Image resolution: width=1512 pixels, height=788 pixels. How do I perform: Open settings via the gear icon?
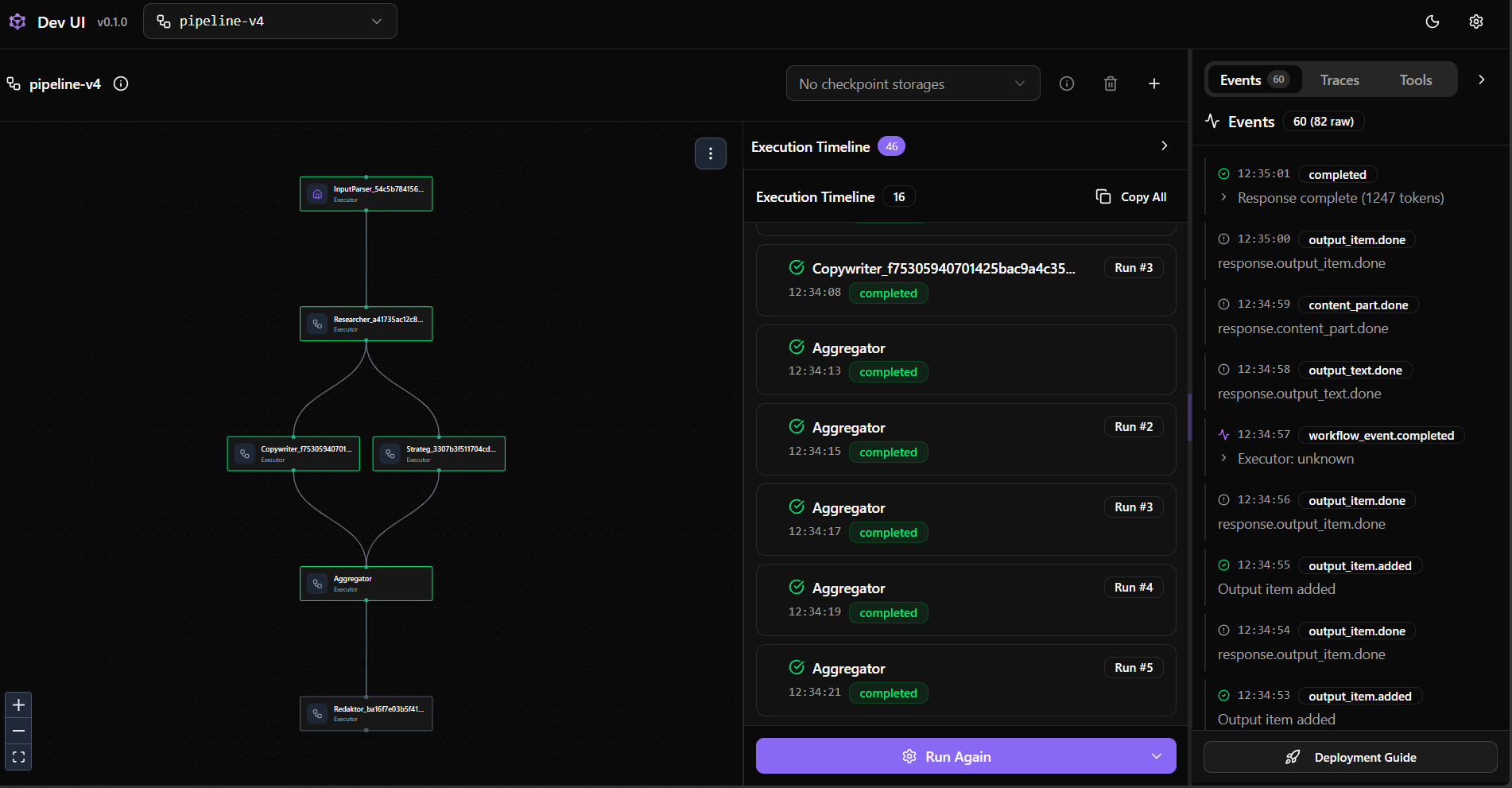click(x=1476, y=21)
